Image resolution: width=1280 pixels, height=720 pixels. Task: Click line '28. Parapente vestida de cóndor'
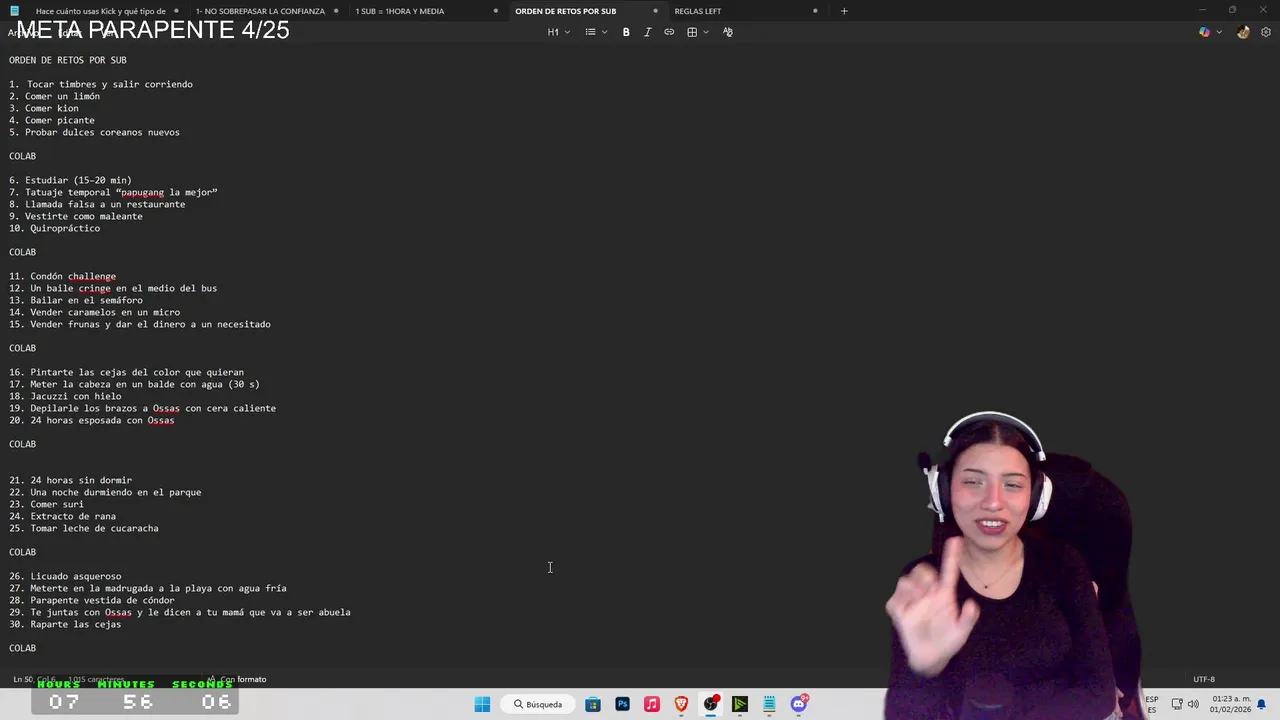pyautogui.click(x=92, y=600)
